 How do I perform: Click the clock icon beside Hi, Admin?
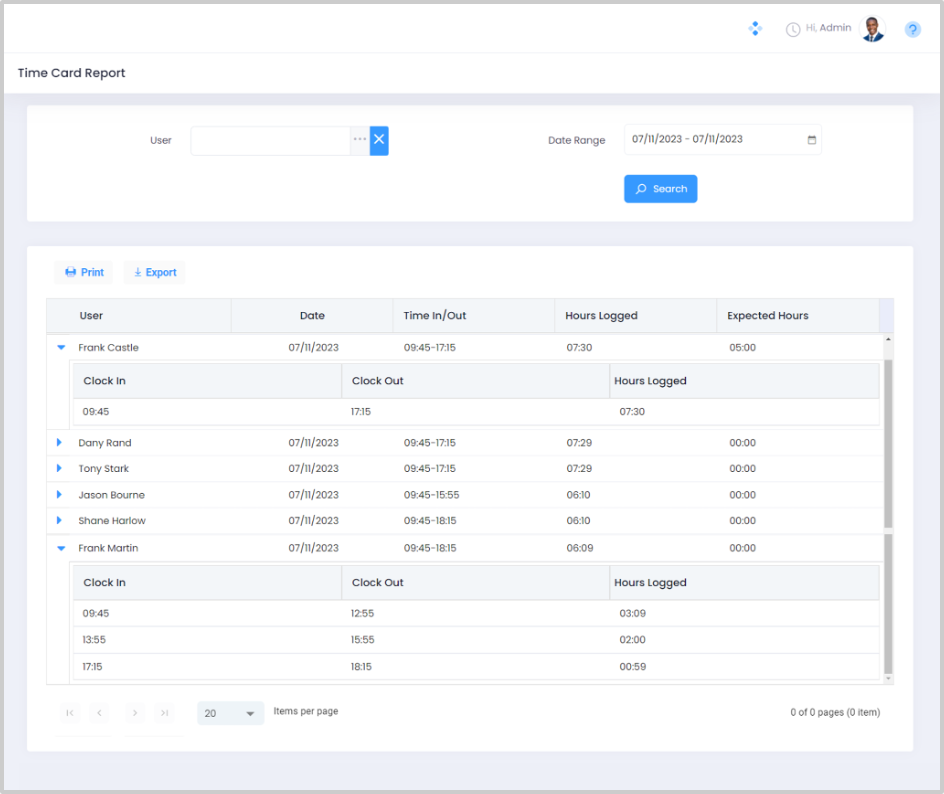[x=793, y=30]
